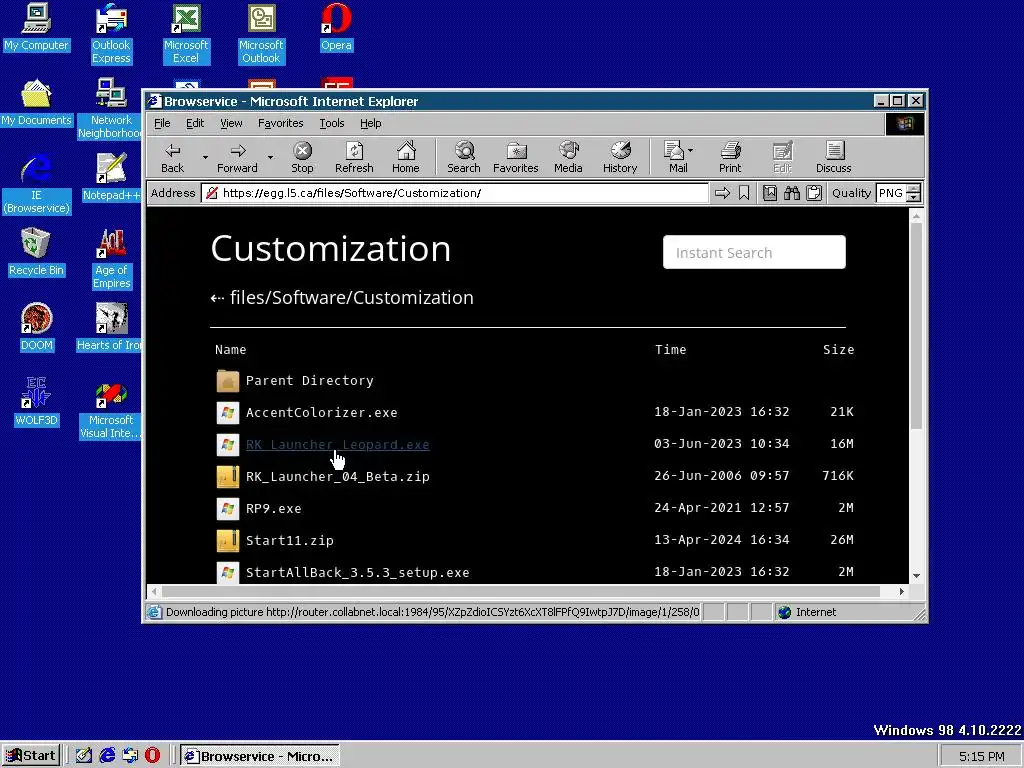Open the Favorites menu

[280, 123]
